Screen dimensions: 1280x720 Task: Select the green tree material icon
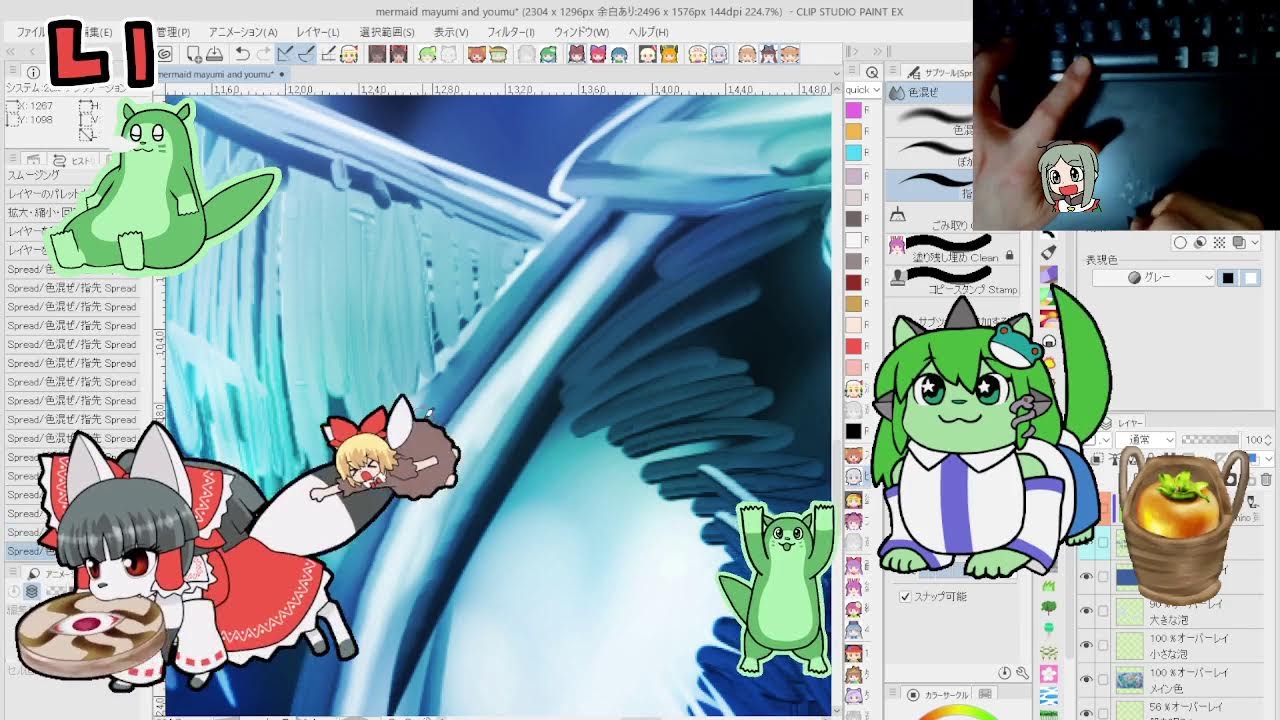1048,607
